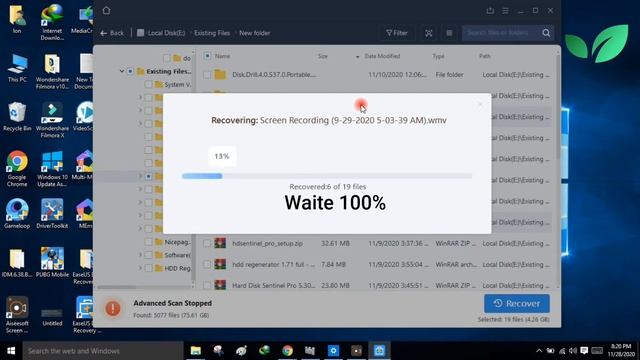Click Hard Disk Sentinel Pro archive icon
Viewport: 640px width, 360px height.
(x=220, y=285)
